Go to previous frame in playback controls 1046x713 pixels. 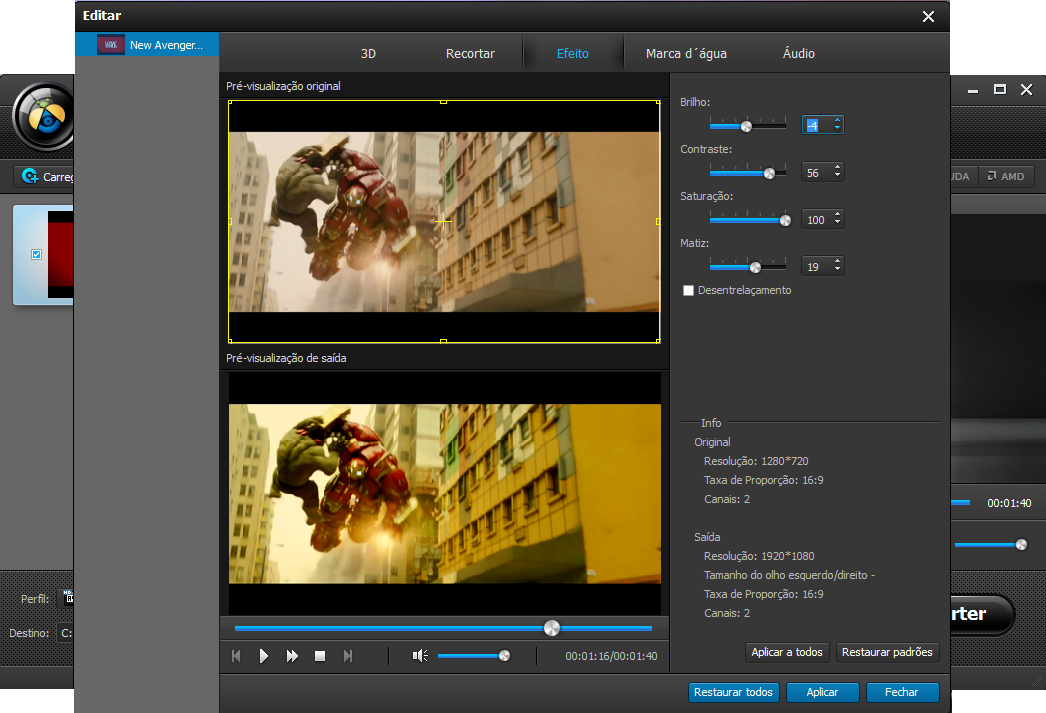[235, 656]
